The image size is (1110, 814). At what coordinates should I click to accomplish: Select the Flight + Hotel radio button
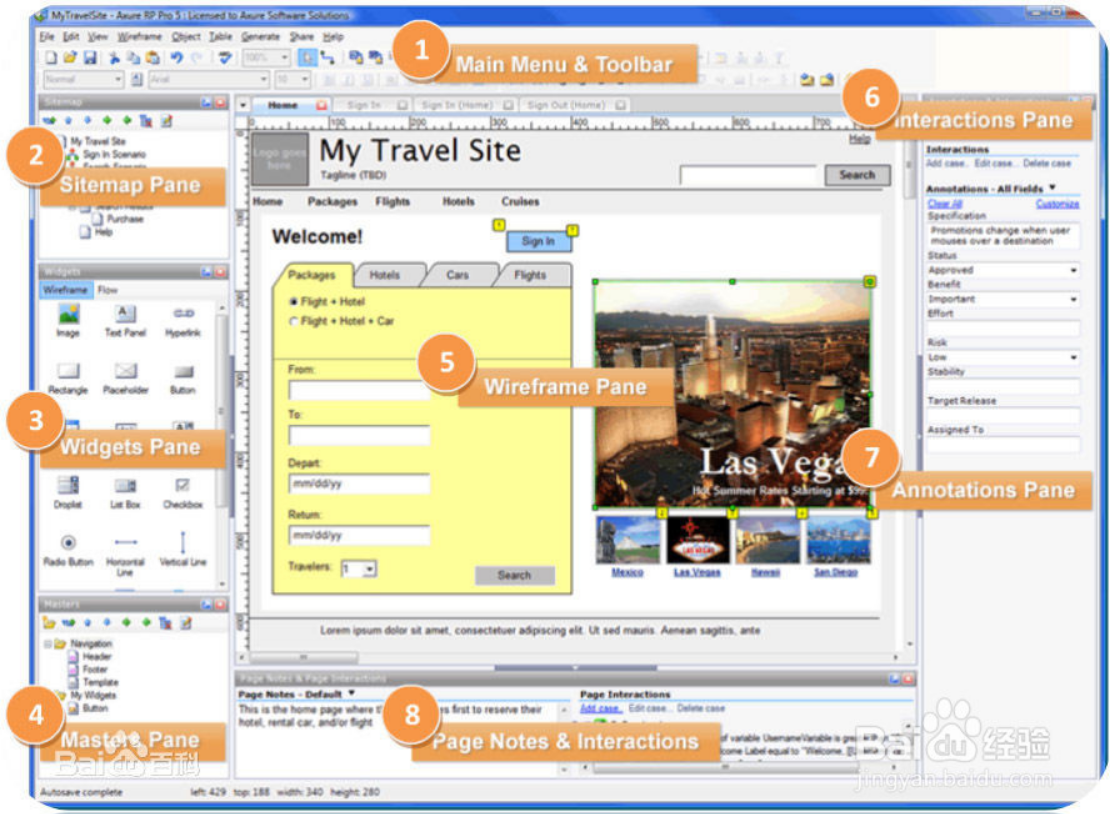294,302
